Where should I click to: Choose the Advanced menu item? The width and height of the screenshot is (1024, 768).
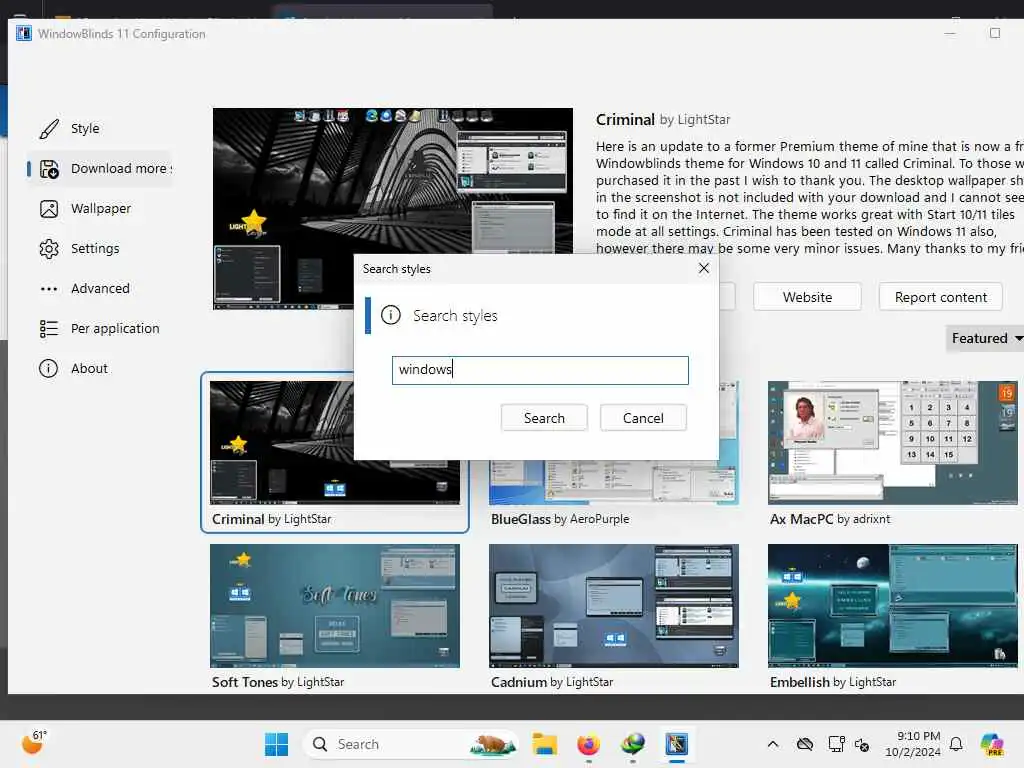100,288
